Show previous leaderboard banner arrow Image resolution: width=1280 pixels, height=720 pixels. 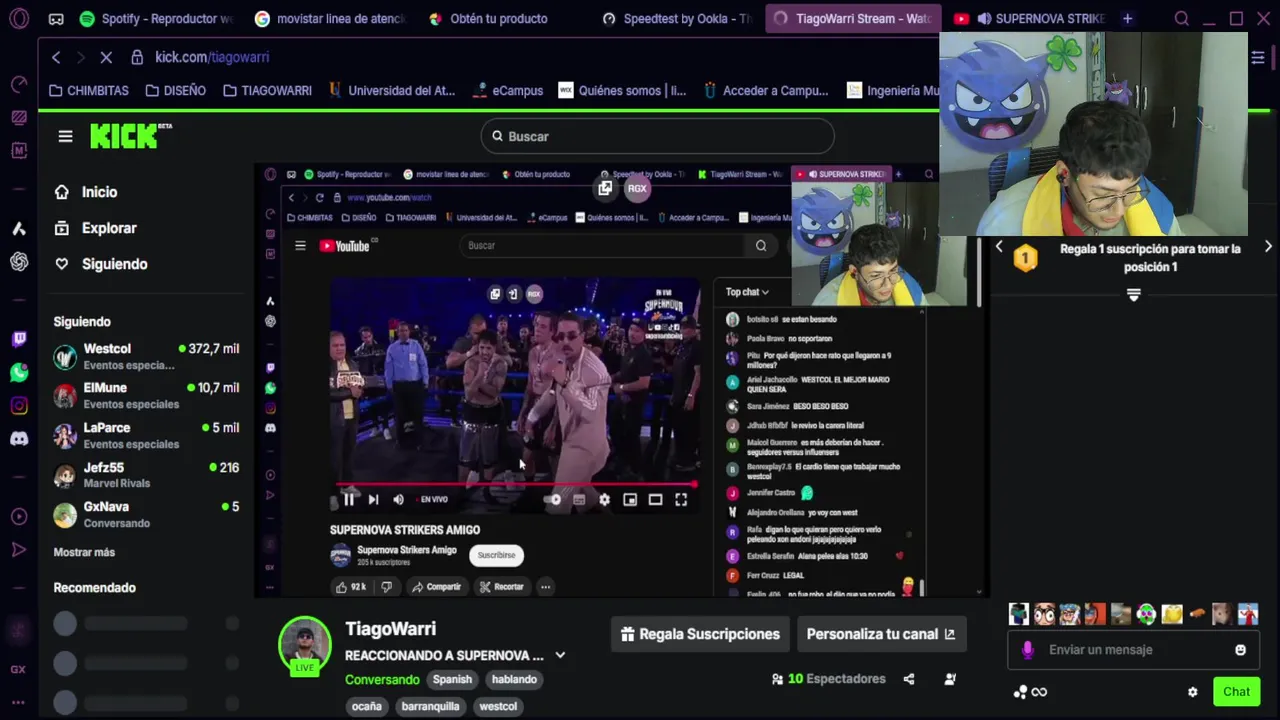(999, 247)
